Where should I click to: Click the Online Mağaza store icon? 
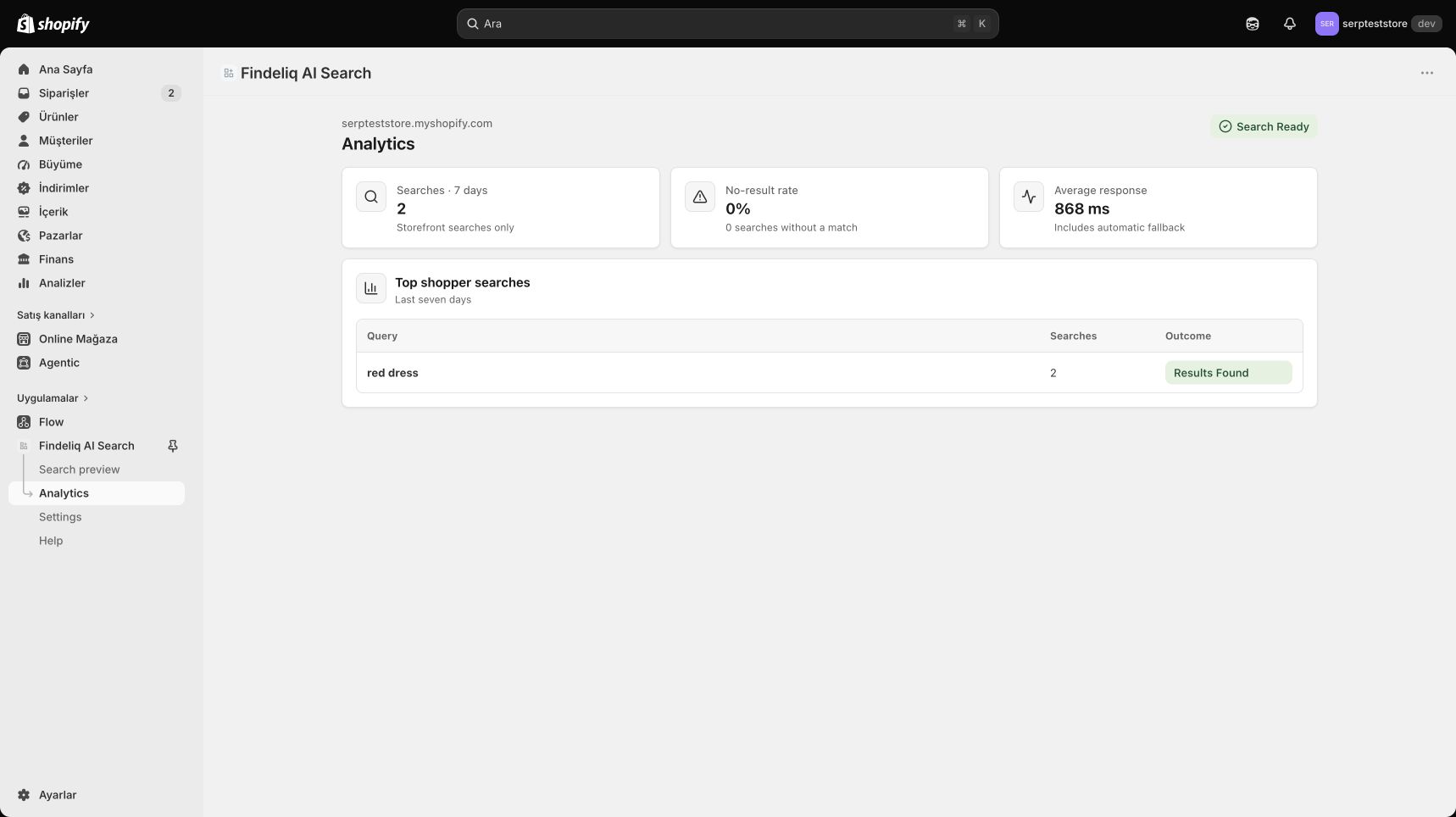click(x=24, y=339)
